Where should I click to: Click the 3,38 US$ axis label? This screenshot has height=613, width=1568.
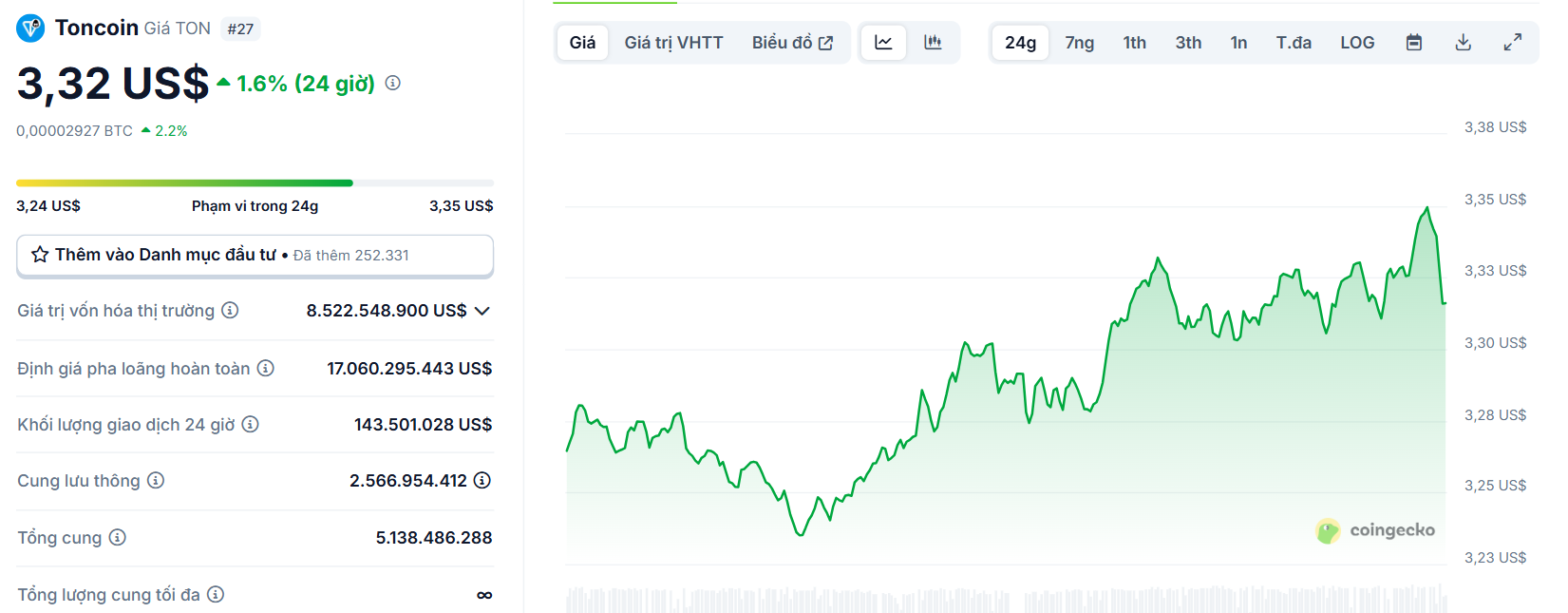[1495, 127]
